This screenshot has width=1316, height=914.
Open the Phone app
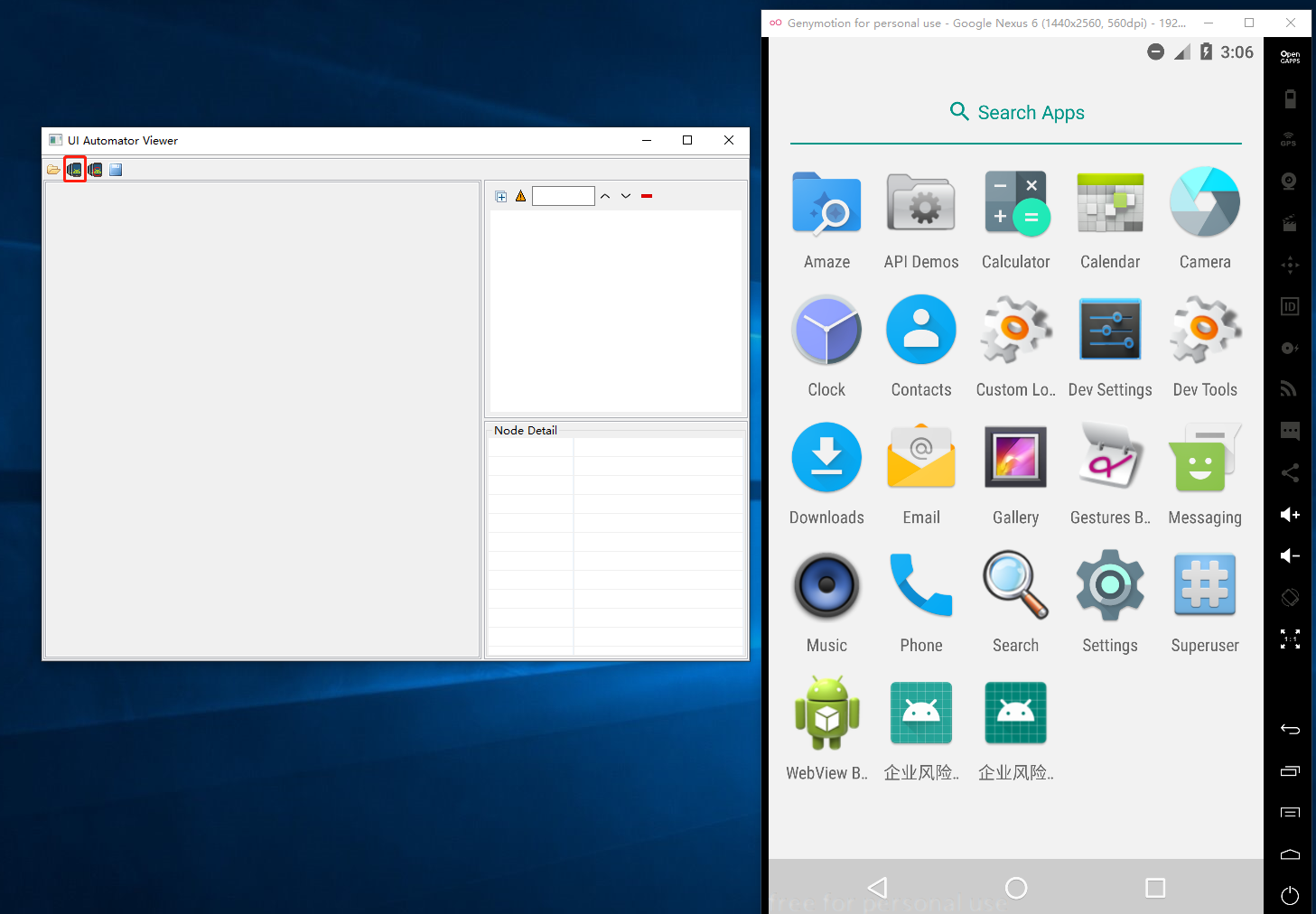click(921, 603)
